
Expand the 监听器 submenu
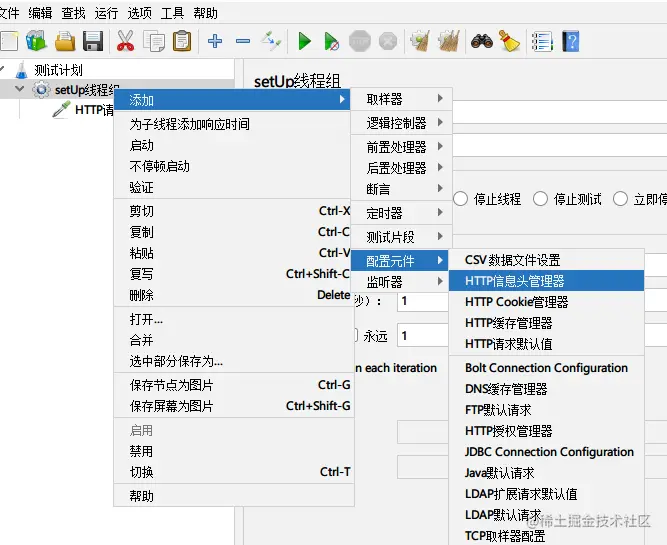(401, 282)
